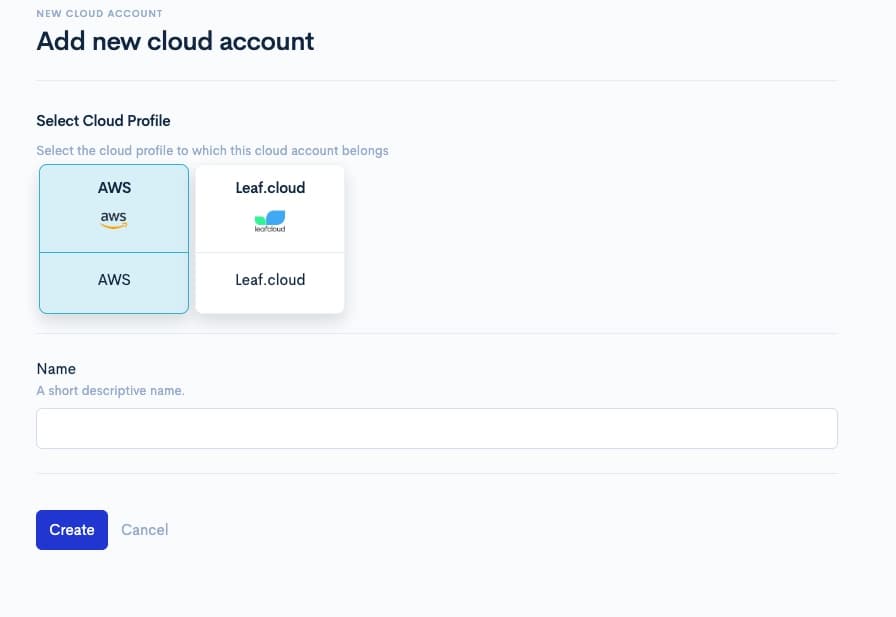Click the Name field label
Image resolution: width=896 pixels, height=617 pixels.
pos(56,368)
